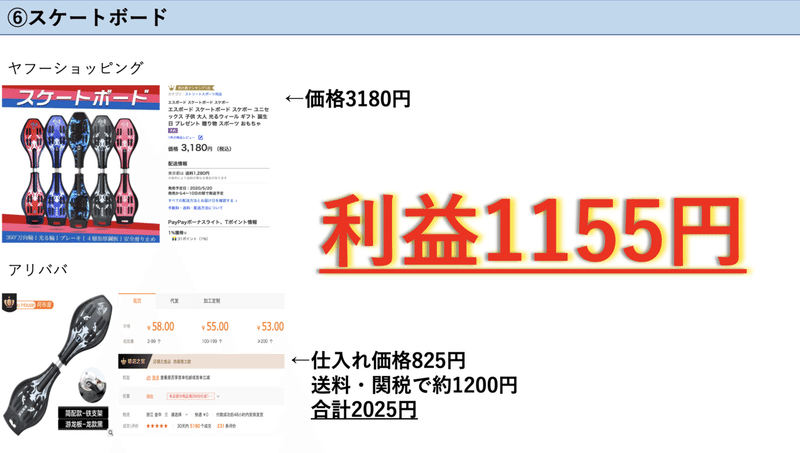Image resolution: width=800 pixels, height=453 pixels.
Task: Click the five orange star rating
Action: (157, 426)
